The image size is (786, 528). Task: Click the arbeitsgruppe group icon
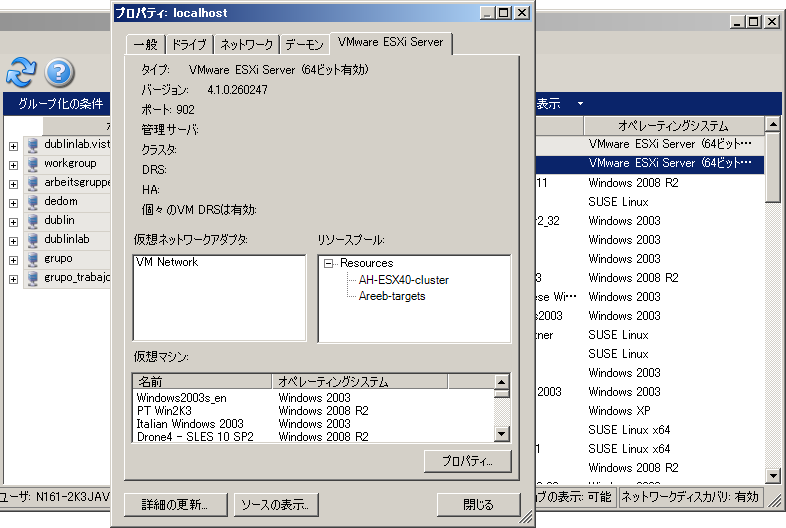point(32,183)
